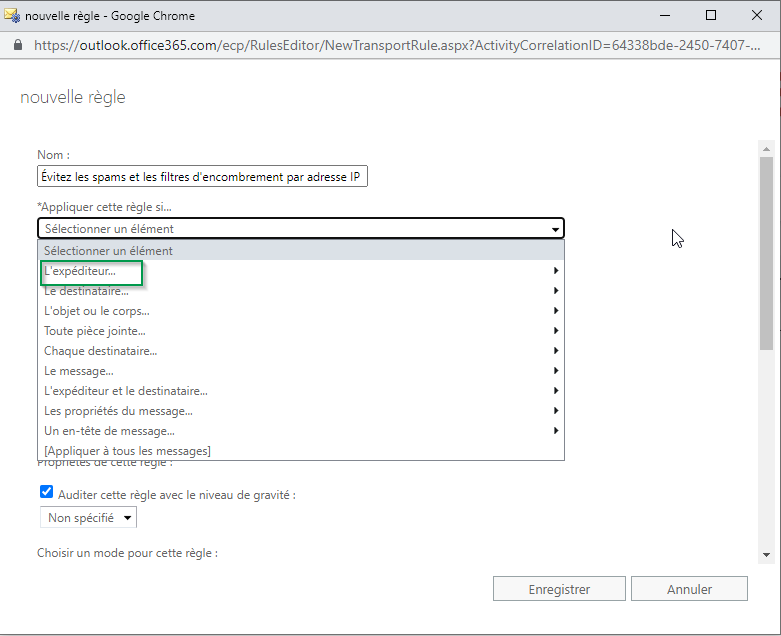Select "L'expéditeur..." from the condition list
This screenshot has width=781, height=636.
pyautogui.click(x=80, y=271)
